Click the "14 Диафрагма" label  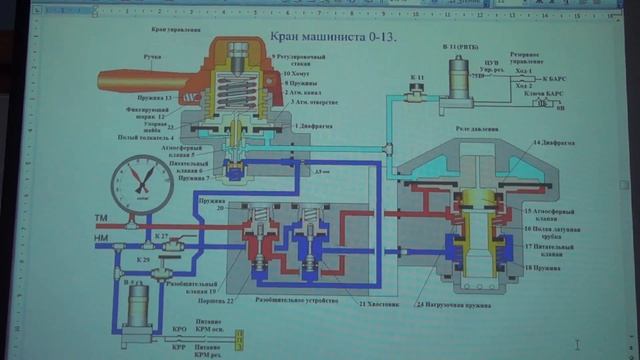(x=554, y=143)
